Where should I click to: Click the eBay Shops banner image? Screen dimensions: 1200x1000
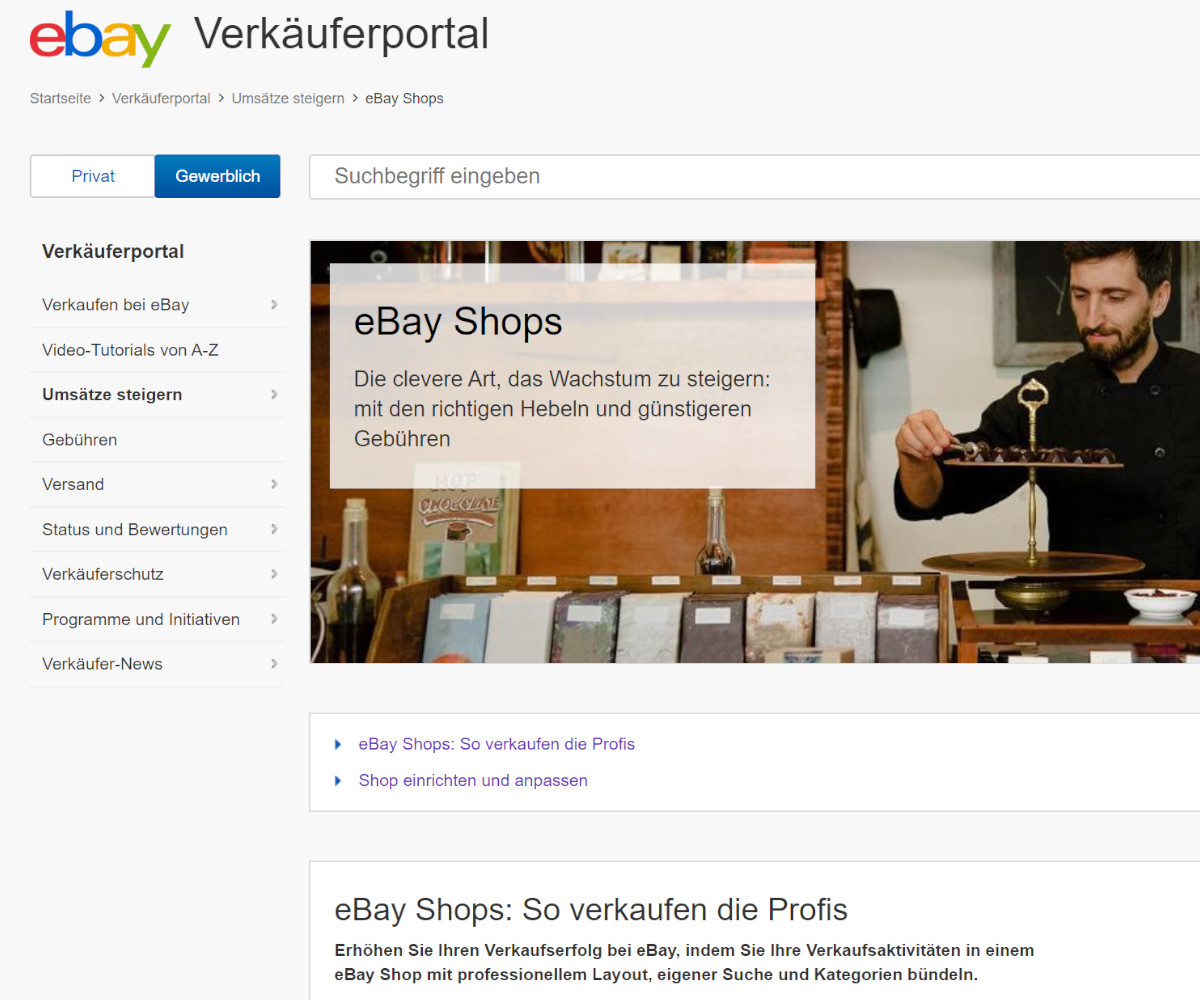(755, 452)
